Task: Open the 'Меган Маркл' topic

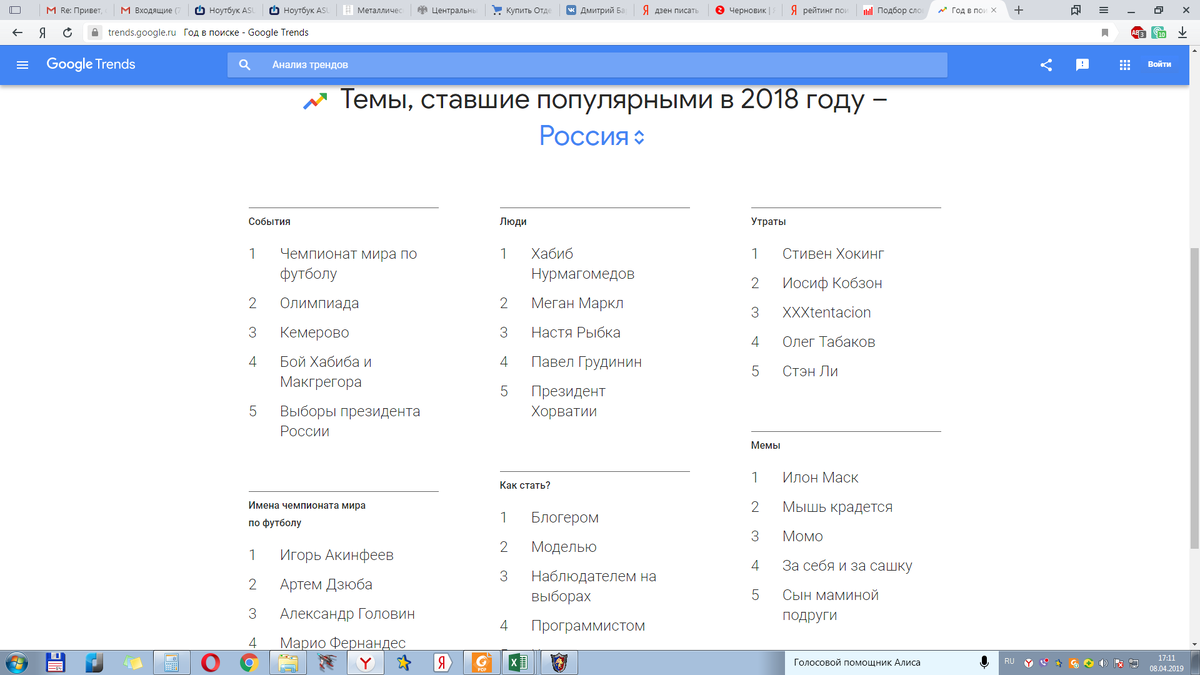Action: [x=577, y=303]
